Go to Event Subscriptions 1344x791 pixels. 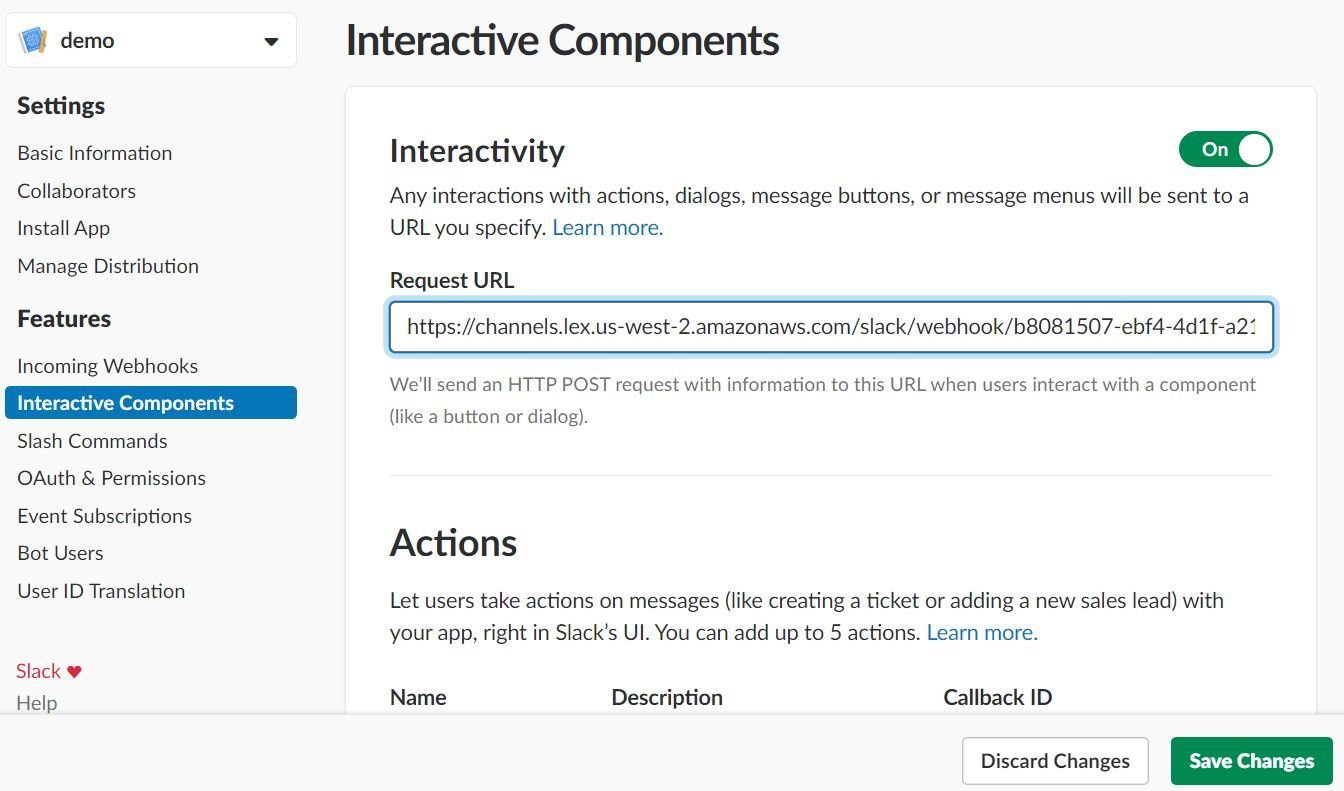point(104,516)
